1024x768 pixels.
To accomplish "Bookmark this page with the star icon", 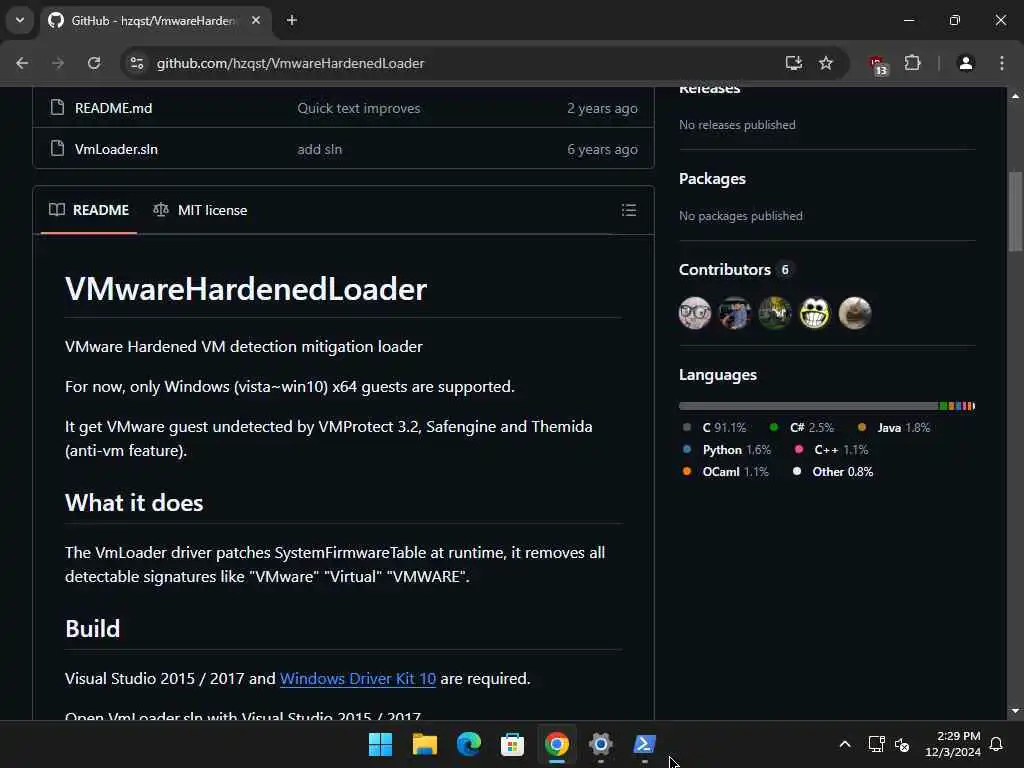I will coord(826,63).
